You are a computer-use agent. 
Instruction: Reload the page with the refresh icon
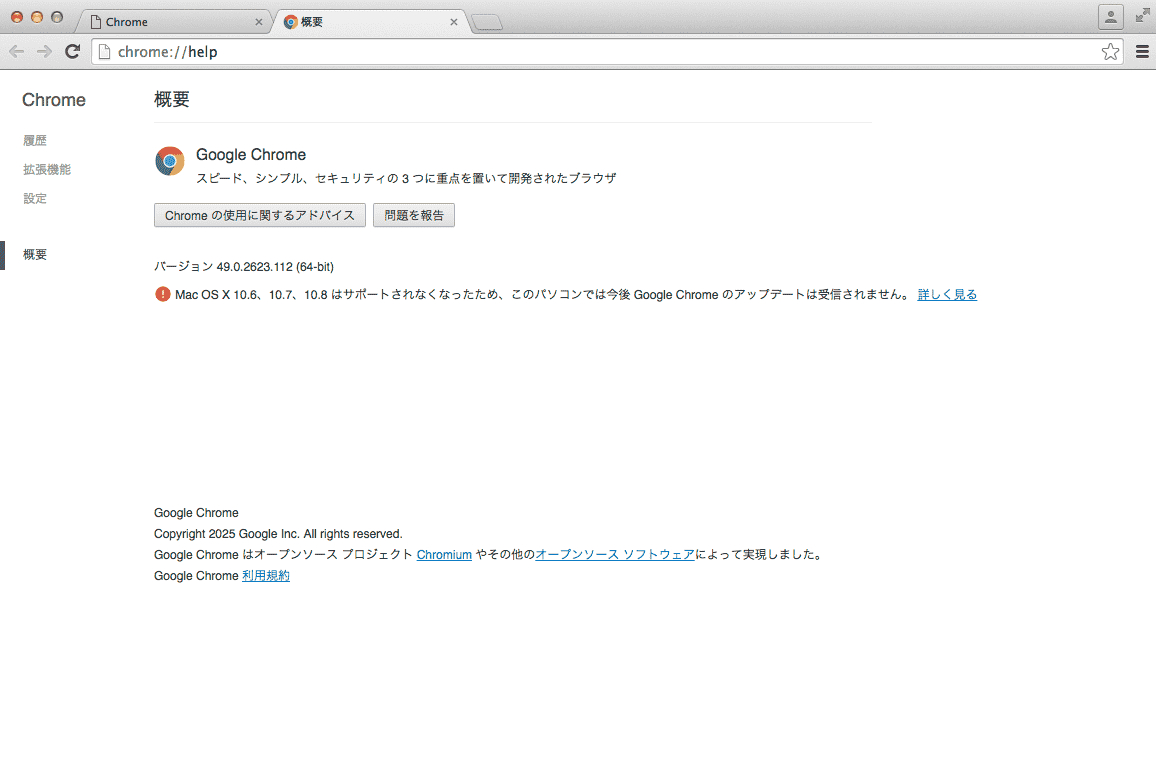[72, 52]
